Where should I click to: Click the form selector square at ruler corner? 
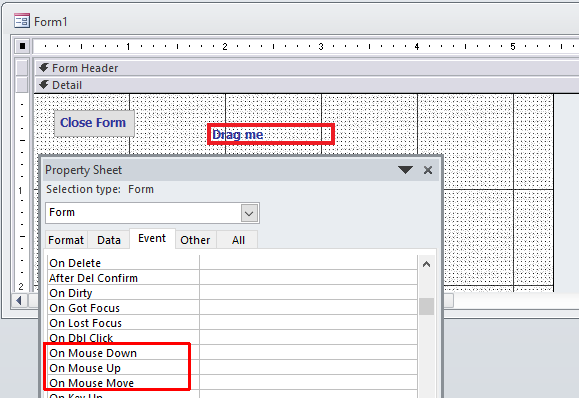[22, 46]
